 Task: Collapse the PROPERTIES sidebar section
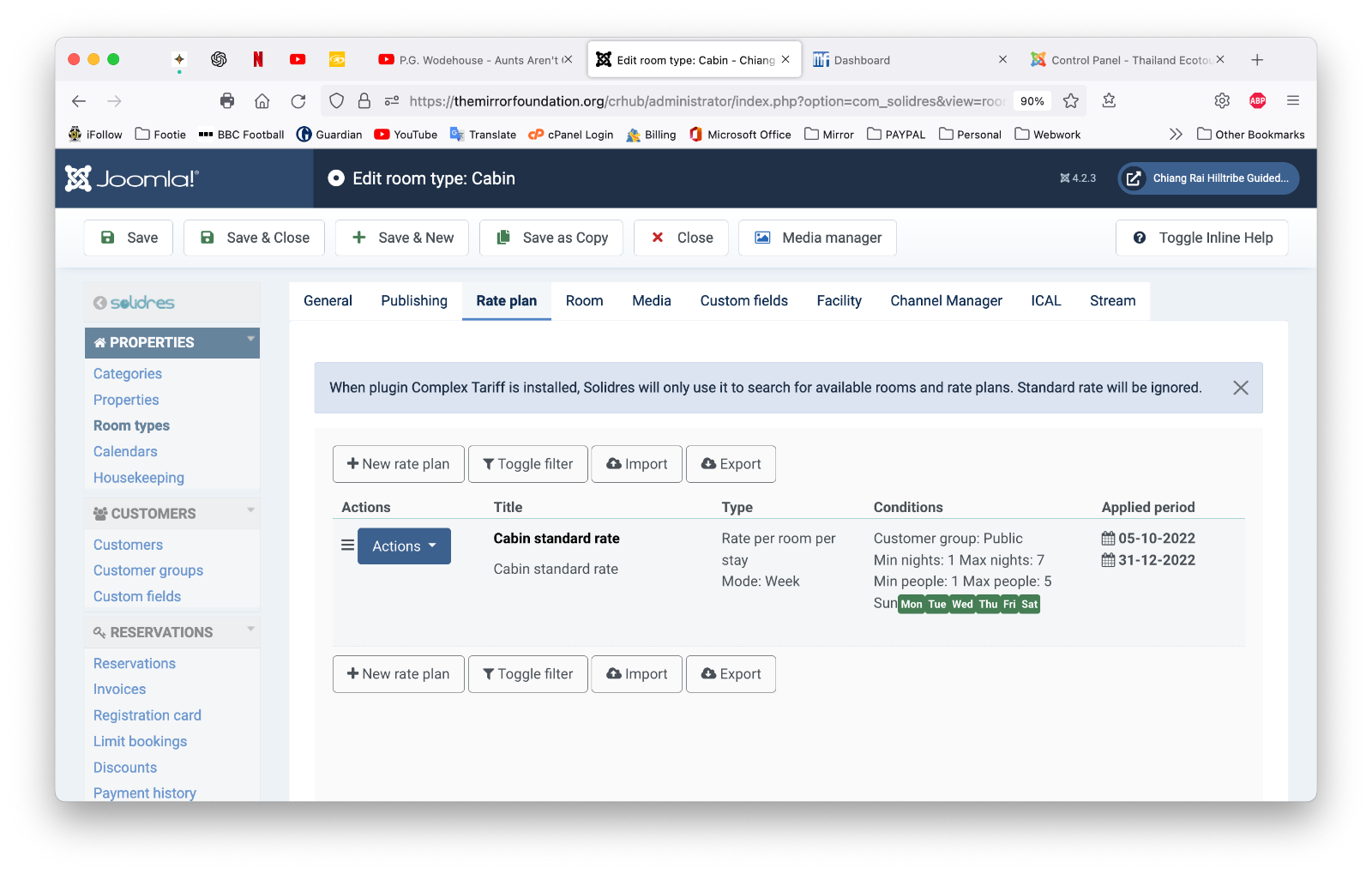[250, 340]
